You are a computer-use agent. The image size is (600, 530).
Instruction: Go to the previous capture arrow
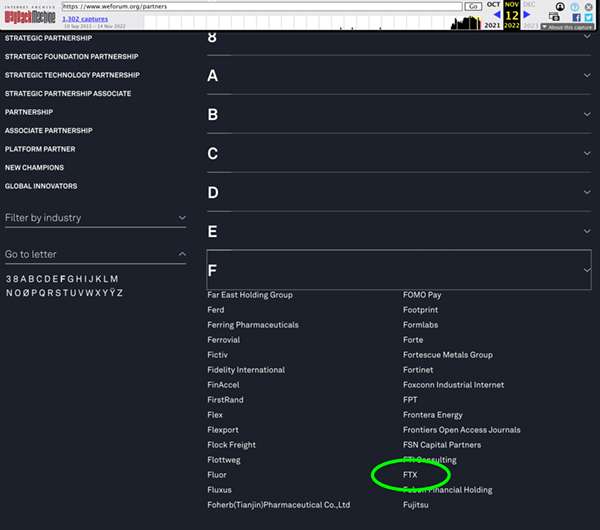pos(497,15)
